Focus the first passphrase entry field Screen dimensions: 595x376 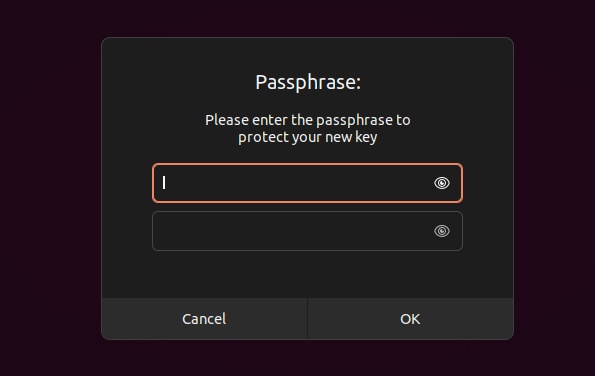(307, 183)
